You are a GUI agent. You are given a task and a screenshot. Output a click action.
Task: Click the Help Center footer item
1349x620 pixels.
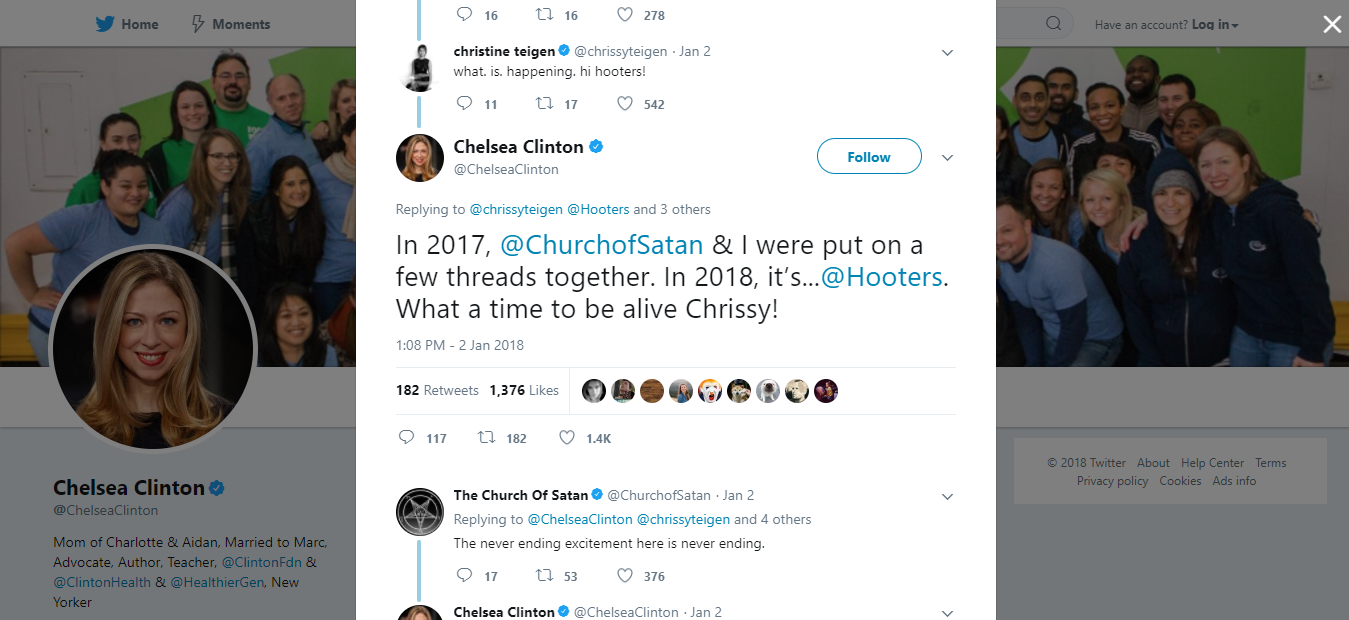(1212, 462)
